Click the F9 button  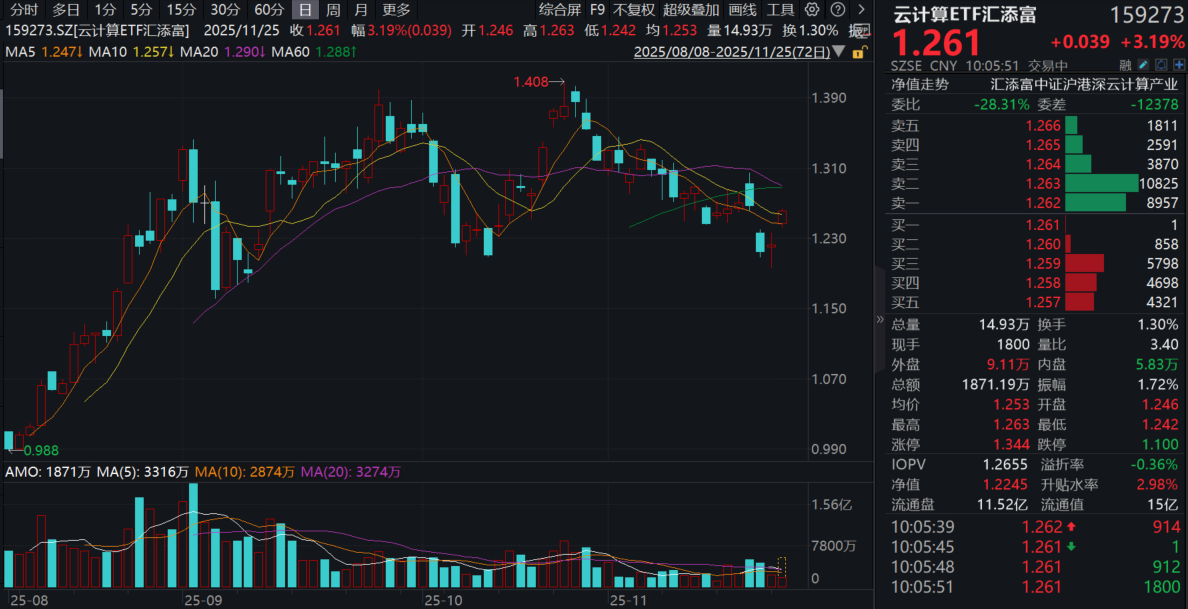pos(596,9)
